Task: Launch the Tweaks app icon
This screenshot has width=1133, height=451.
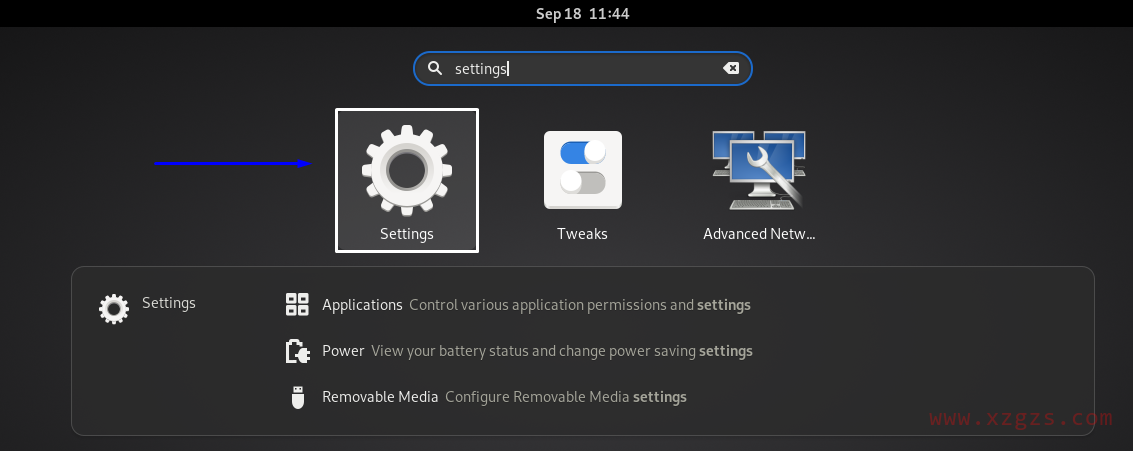Action: click(582, 170)
